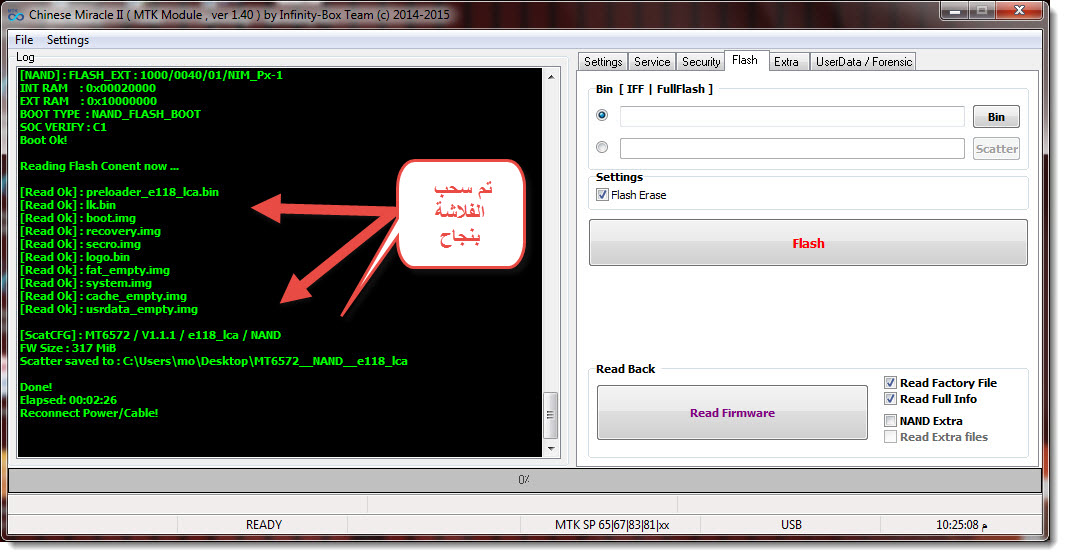Screen dimensions: 1065x557
Task: Click log line "Read Ok: cache_empty.img"
Action: (x=103, y=296)
